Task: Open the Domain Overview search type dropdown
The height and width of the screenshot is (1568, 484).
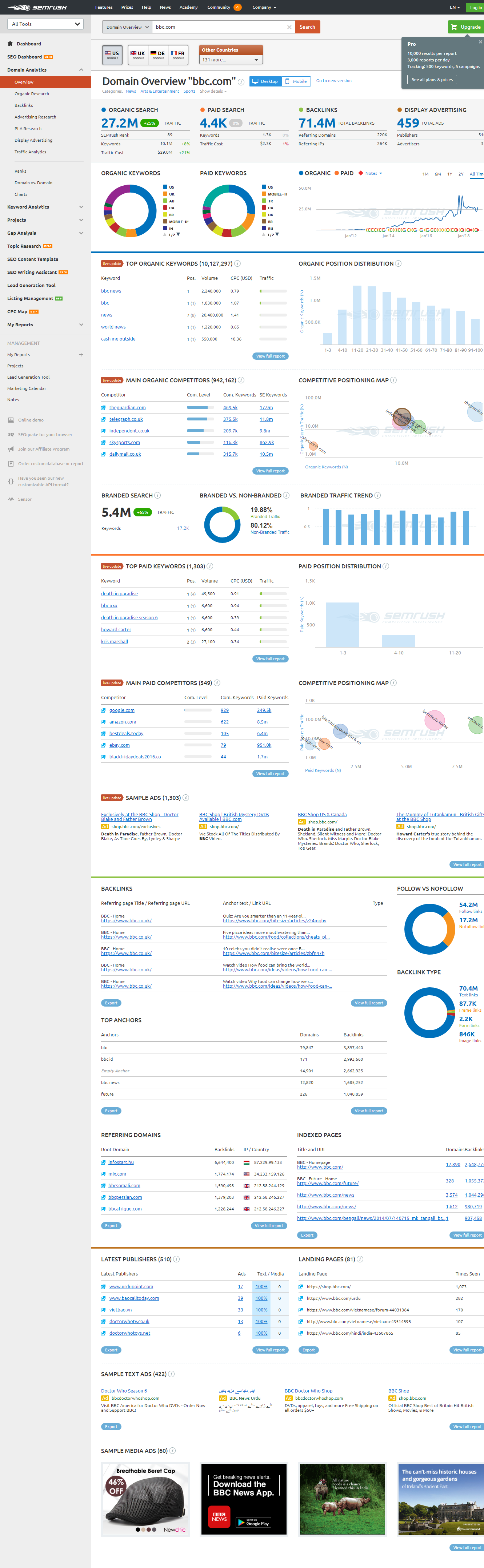Action: pos(127,27)
